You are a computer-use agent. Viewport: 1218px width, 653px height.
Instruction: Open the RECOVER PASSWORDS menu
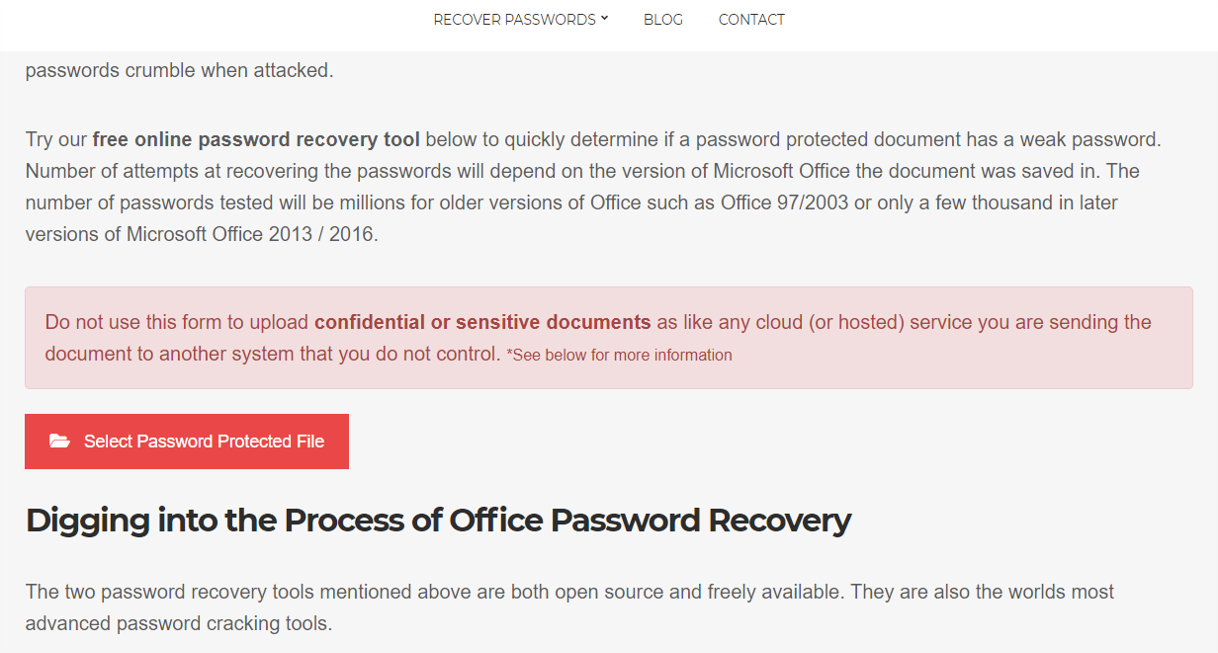(x=520, y=20)
